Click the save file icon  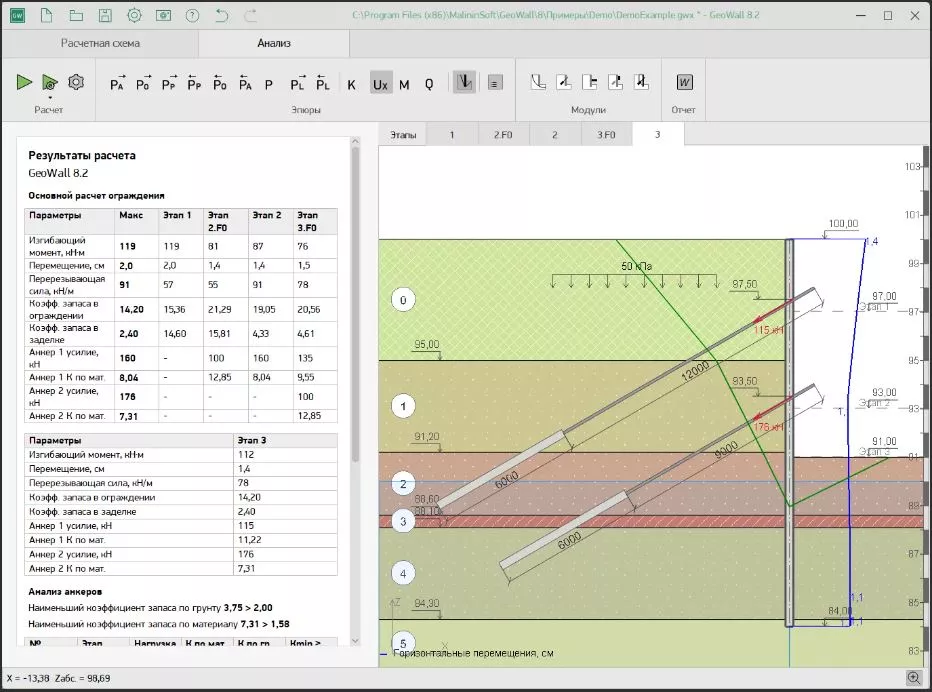105,15
